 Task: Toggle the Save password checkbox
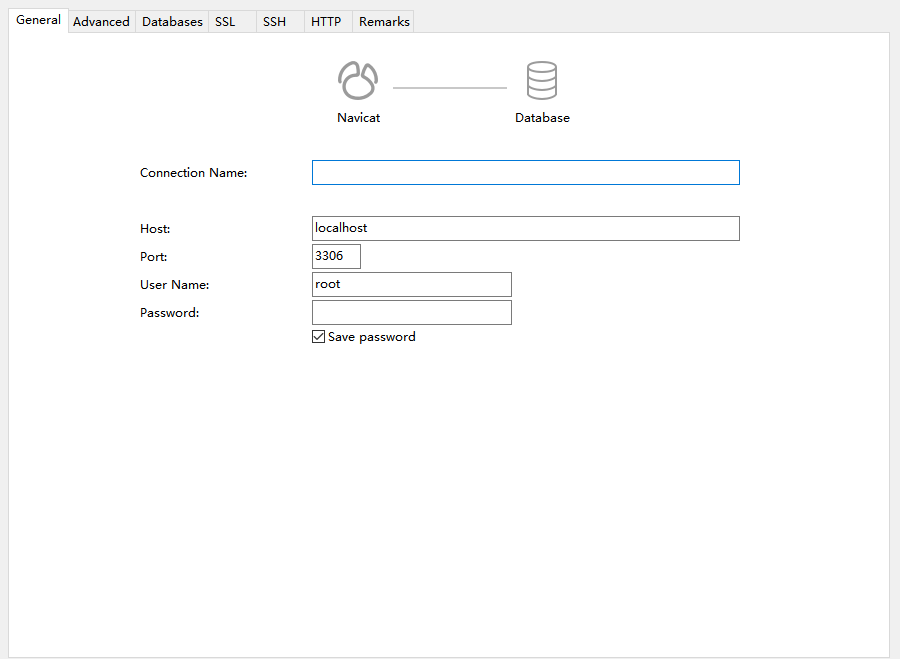319,337
